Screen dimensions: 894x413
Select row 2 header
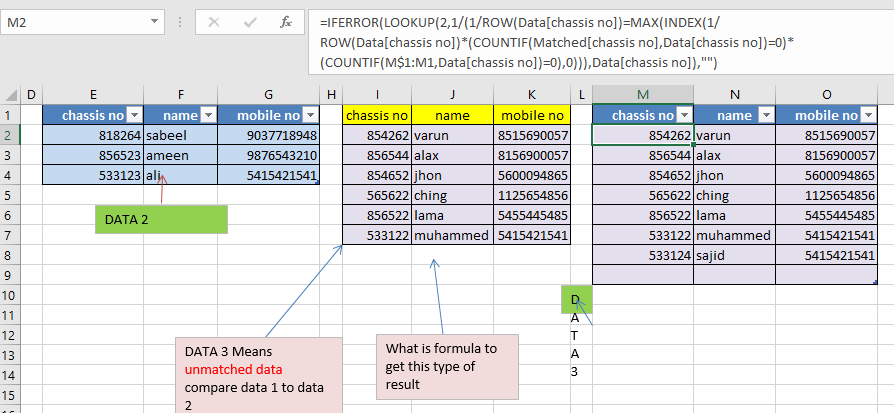pos(10,136)
